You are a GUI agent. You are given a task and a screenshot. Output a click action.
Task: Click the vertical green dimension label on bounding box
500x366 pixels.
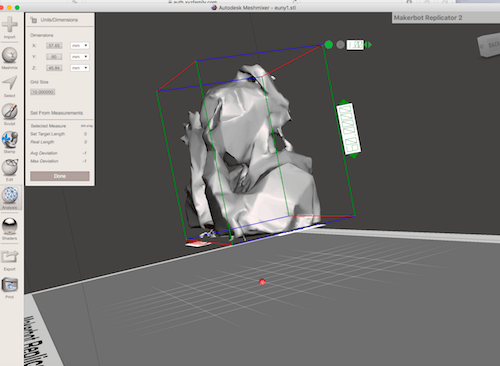point(349,129)
